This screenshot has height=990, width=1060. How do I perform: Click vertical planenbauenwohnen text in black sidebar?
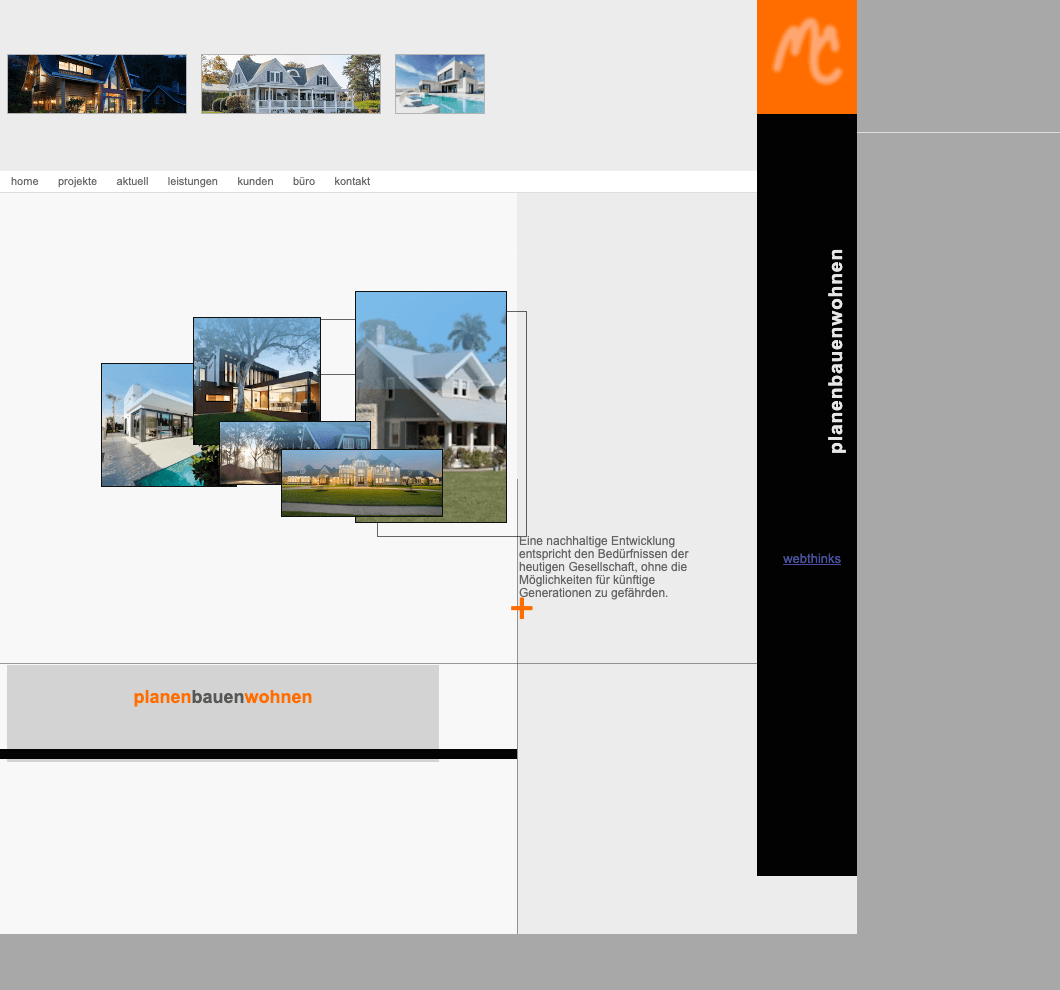click(x=837, y=350)
